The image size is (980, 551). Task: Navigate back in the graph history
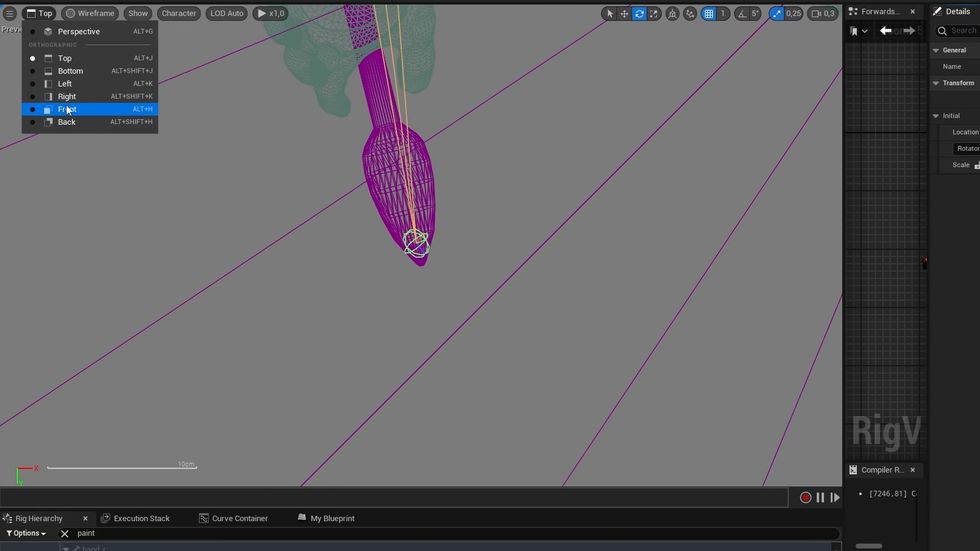pyautogui.click(x=886, y=31)
